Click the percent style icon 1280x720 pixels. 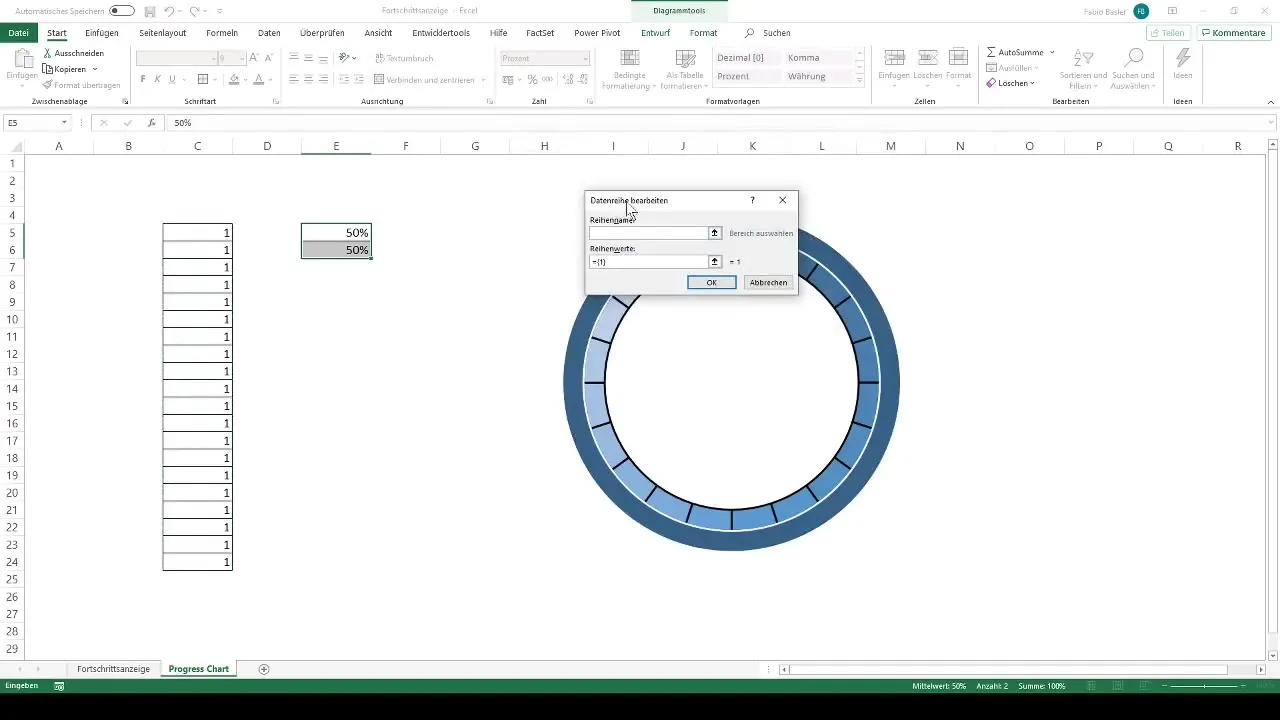532,79
